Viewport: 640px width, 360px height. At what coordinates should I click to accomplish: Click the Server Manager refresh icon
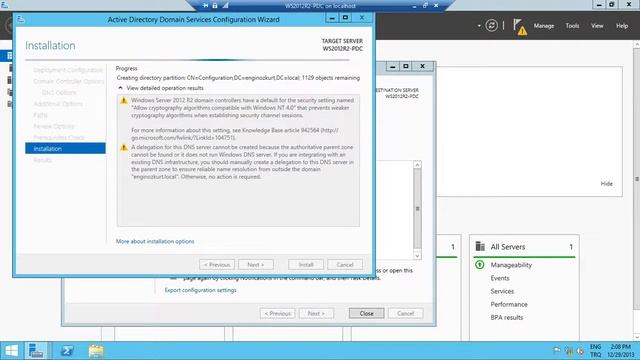click(x=491, y=26)
